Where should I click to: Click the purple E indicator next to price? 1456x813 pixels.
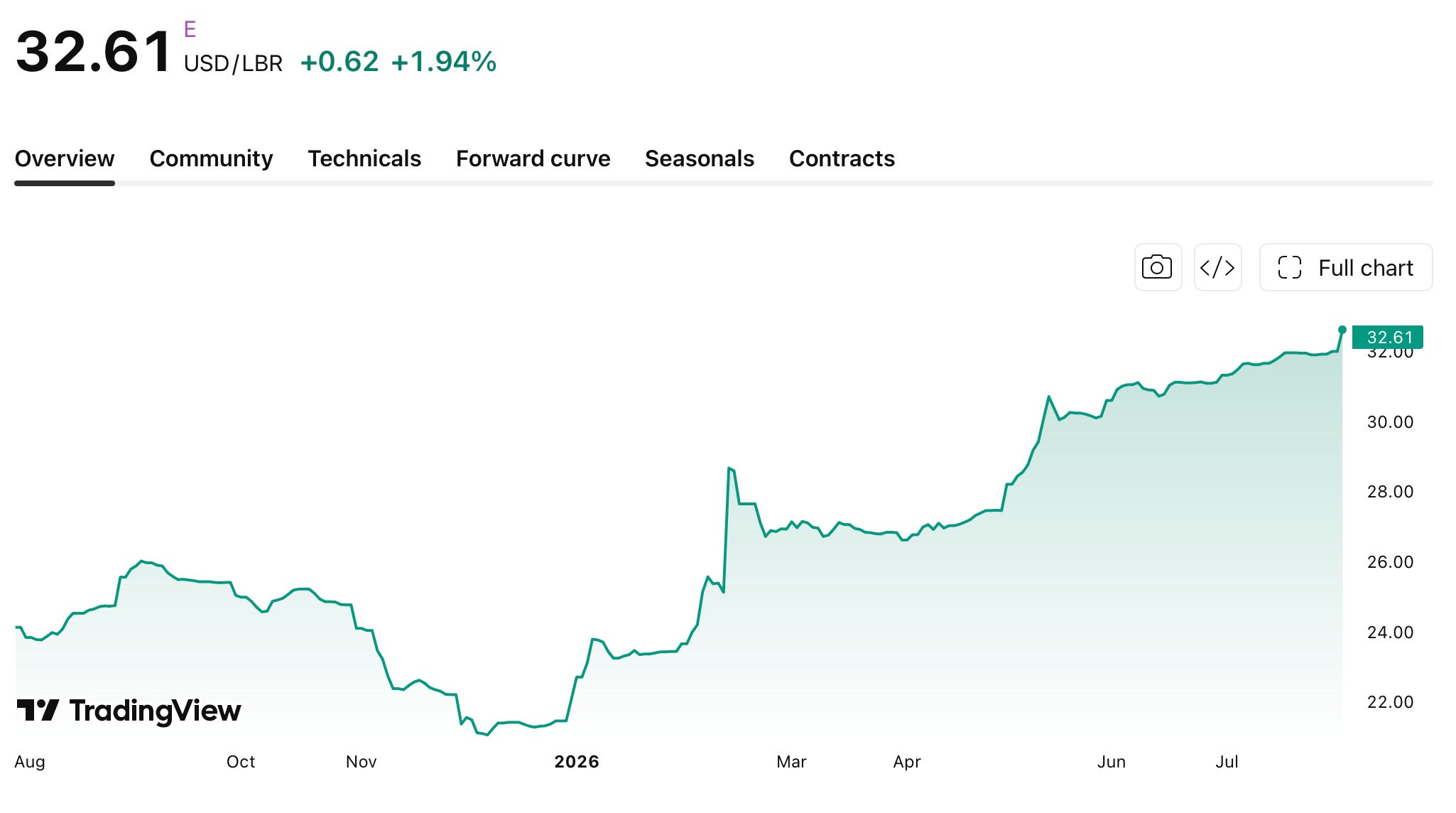(x=190, y=29)
